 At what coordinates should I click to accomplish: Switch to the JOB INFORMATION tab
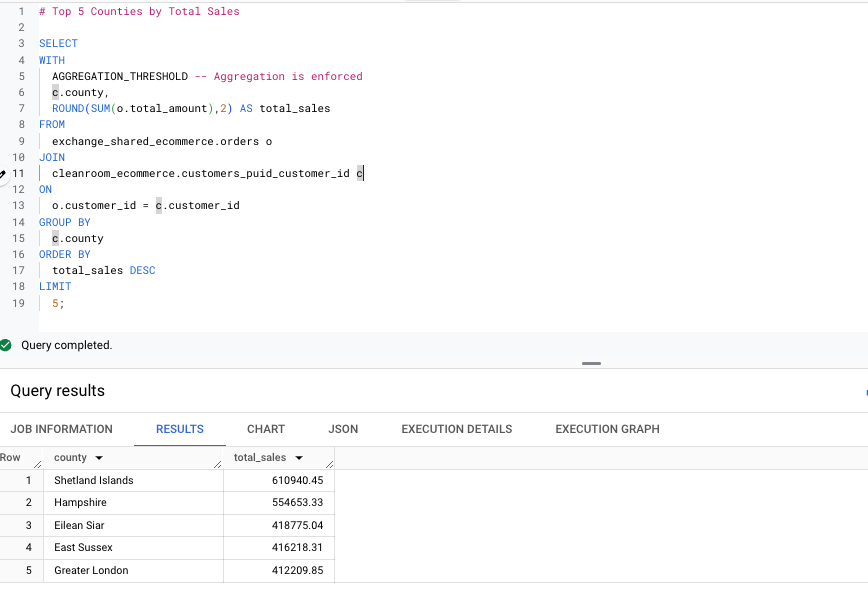coord(61,429)
